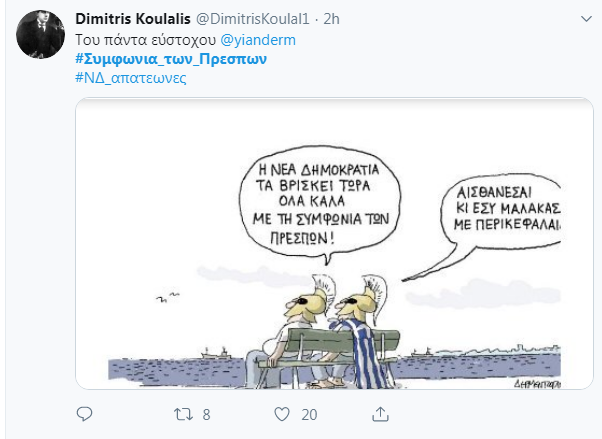Open the share tweet icon
Screen dimensions: 602x439
coord(380,414)
